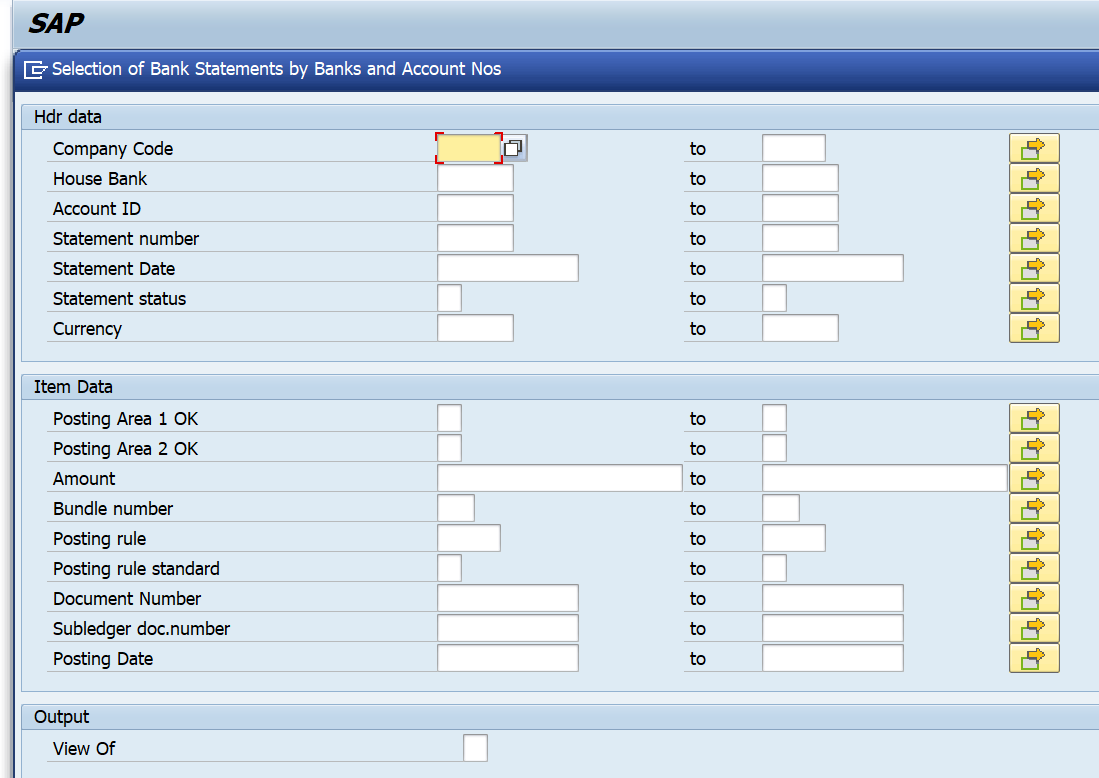Open multiple selection for Posting Date
1099x778 pixels.
(1034, 657)
